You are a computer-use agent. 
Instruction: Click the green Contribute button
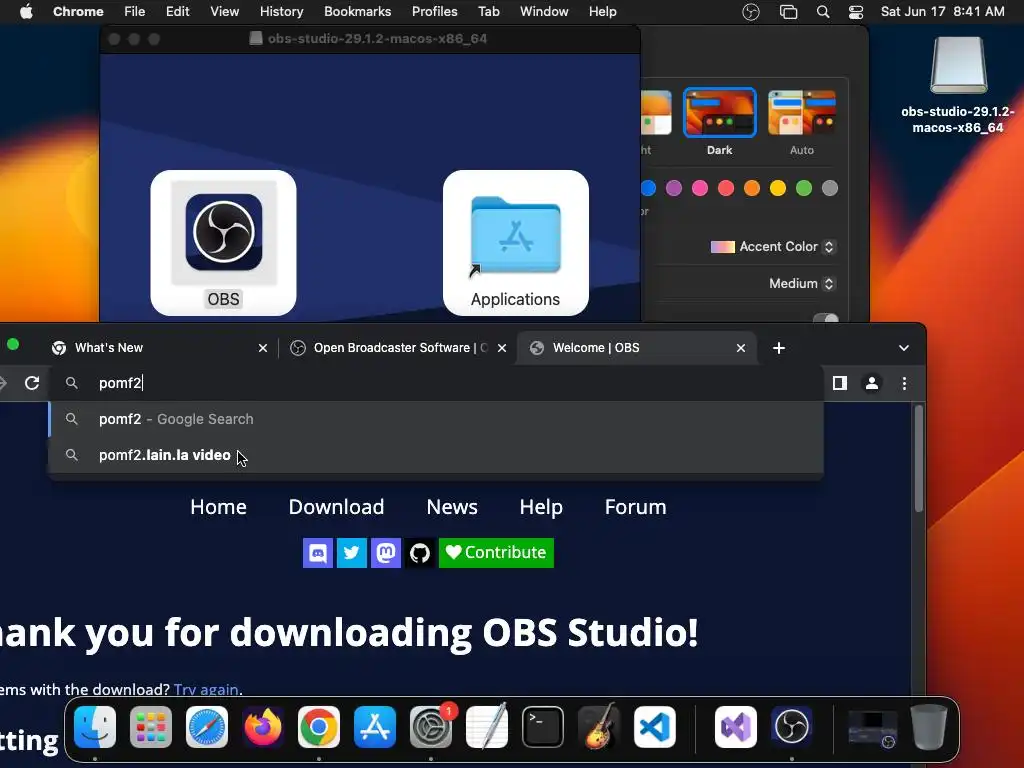point(496,553)
